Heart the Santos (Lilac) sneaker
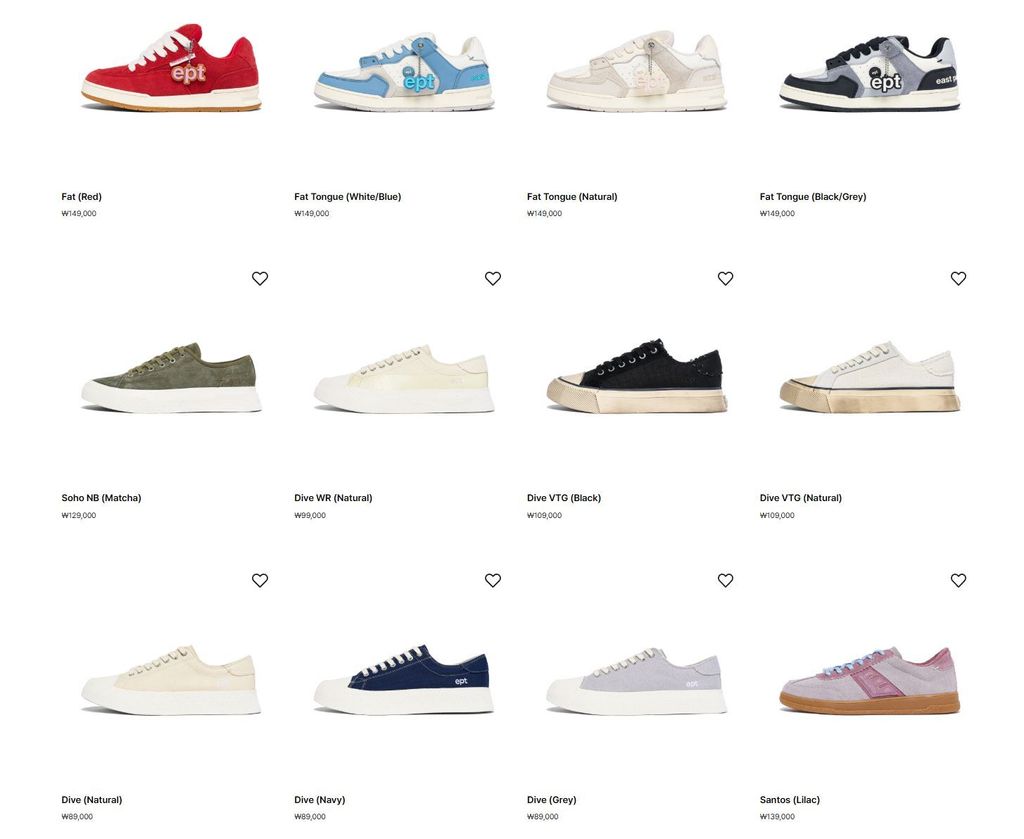This screenshot has height=839, width=1024. click(x=958, y=580)
